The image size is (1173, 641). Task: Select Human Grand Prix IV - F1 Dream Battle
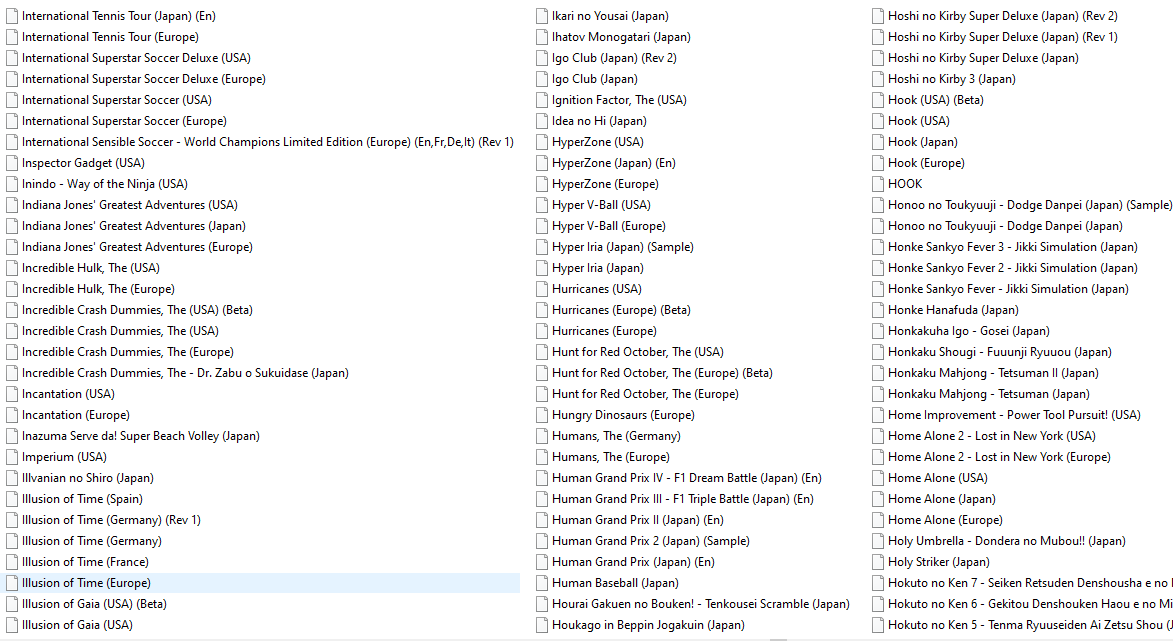tap(687, 478)
